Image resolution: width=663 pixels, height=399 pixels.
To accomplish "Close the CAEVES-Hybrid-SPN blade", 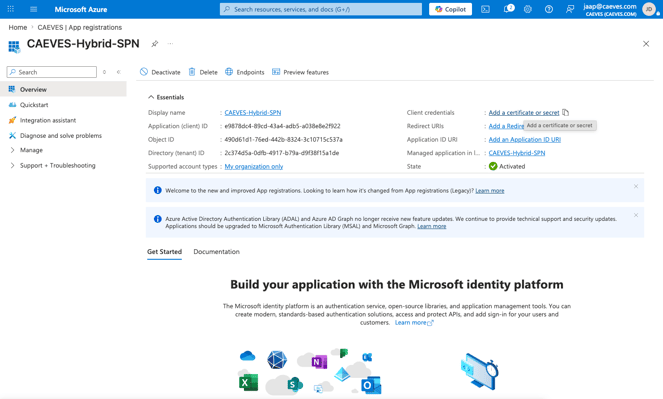I will pyautogui.click(x=646, y=44).
